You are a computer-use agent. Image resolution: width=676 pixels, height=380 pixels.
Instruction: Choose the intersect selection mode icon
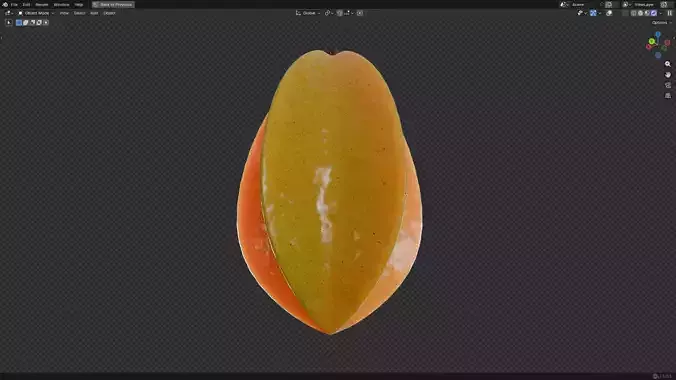pyautogui.click(x=46, y=22)
